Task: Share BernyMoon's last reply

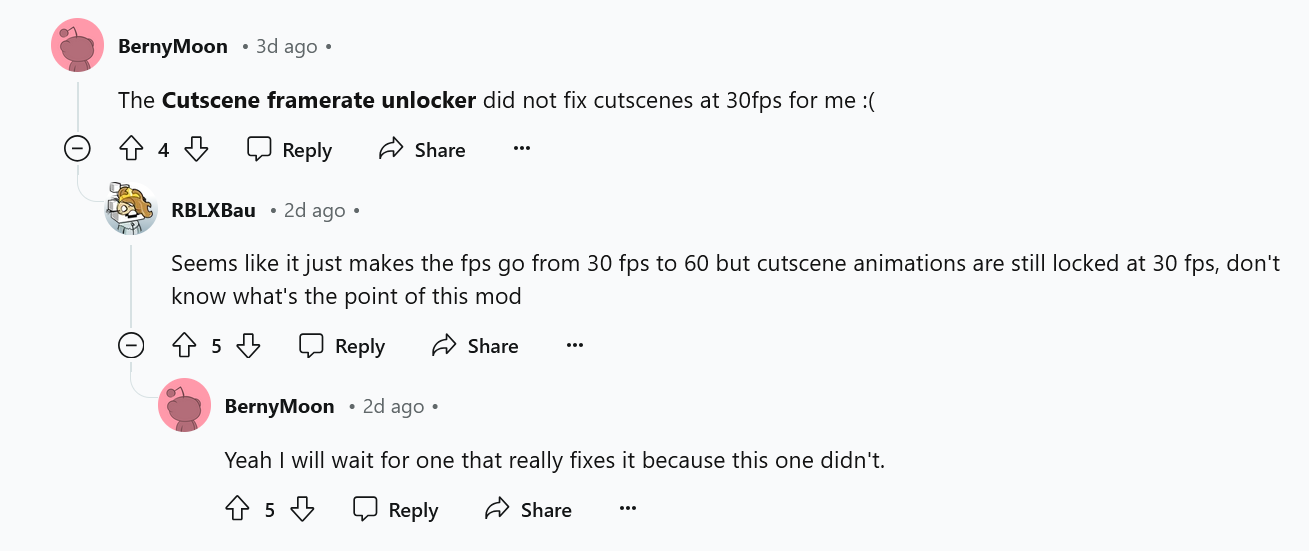Action: [528, 510]
